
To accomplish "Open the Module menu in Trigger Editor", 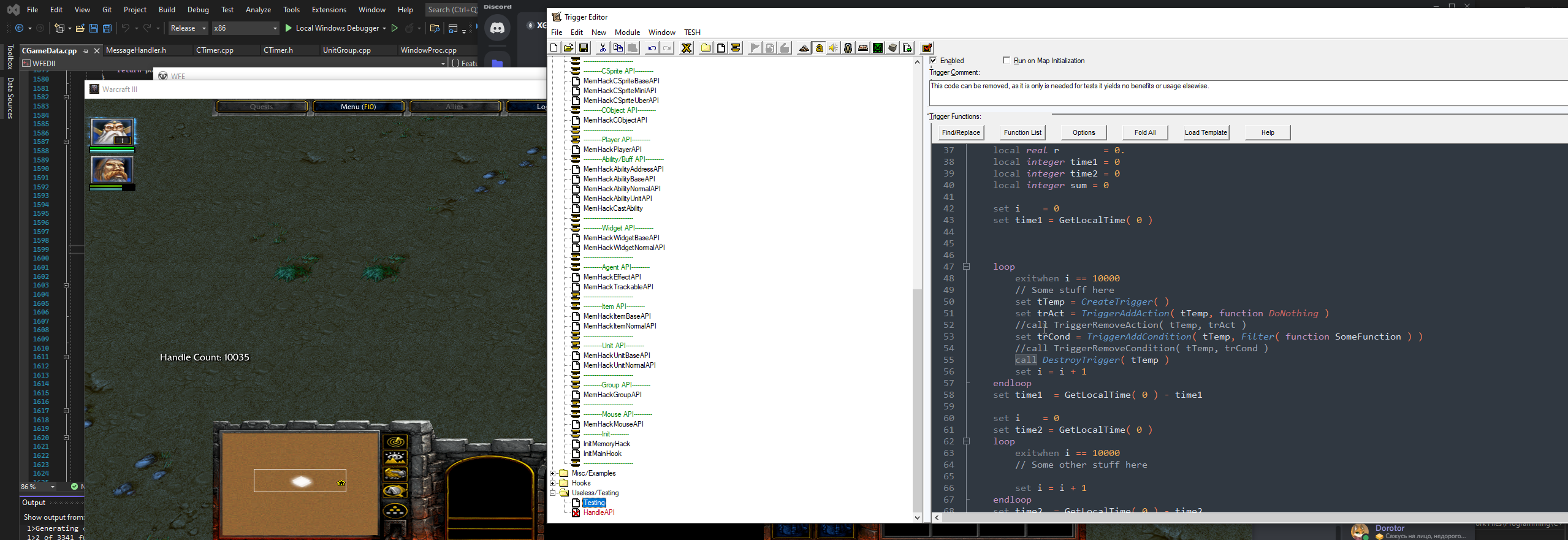I will pos(626,32).
